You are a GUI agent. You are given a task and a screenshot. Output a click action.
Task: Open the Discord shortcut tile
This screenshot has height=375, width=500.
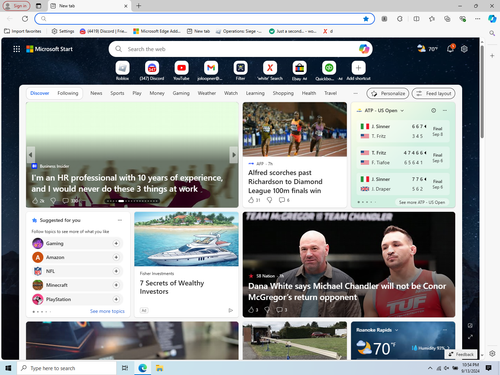tap(152, 71)
